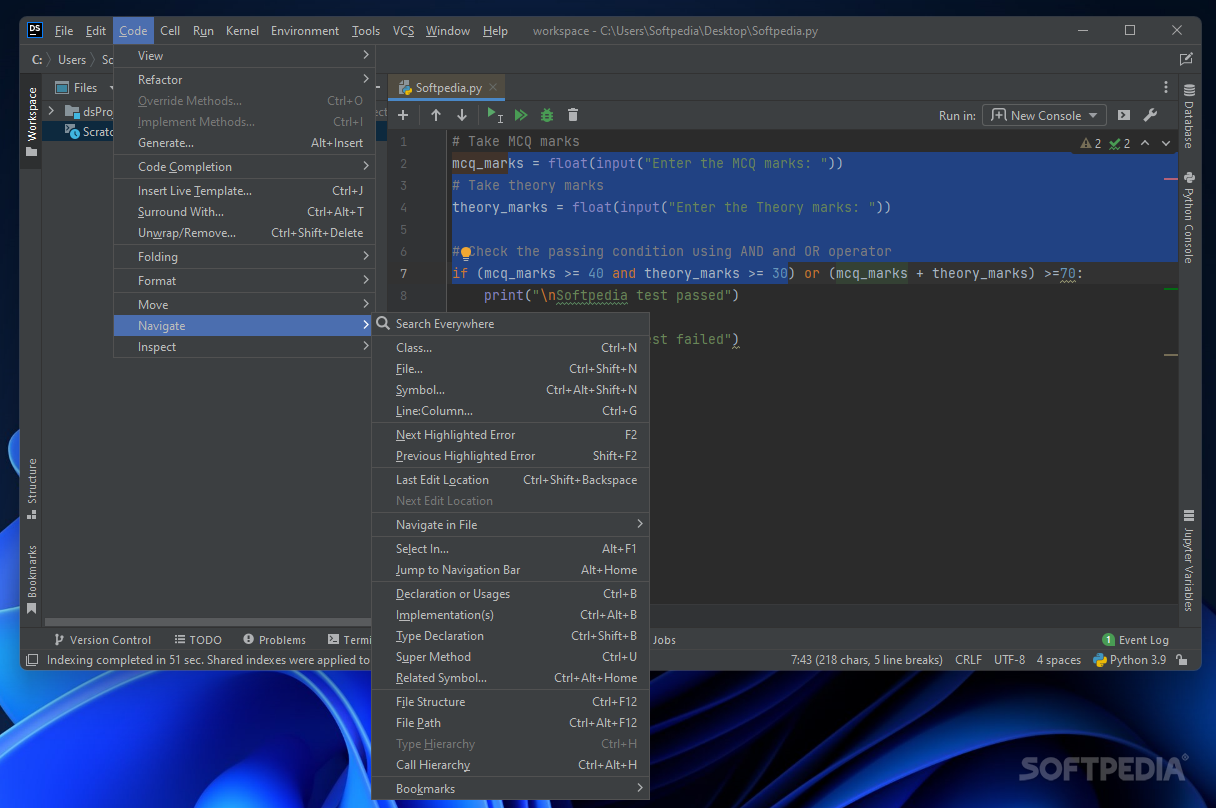This screenshot has height=808, width=1216.
Task: Delete cell using the trash icon
Action: tap(573, 115)
